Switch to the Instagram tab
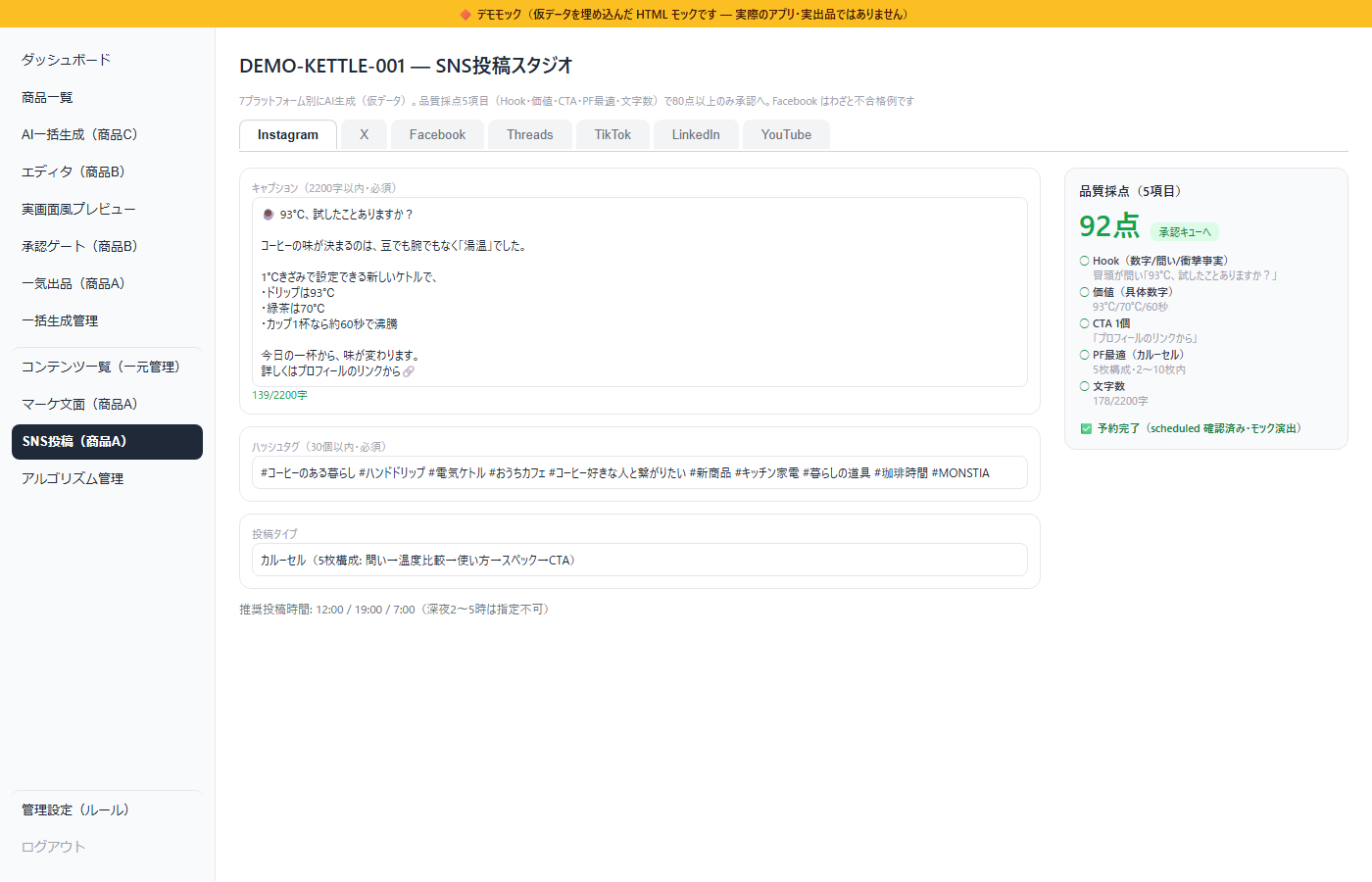 288,135
